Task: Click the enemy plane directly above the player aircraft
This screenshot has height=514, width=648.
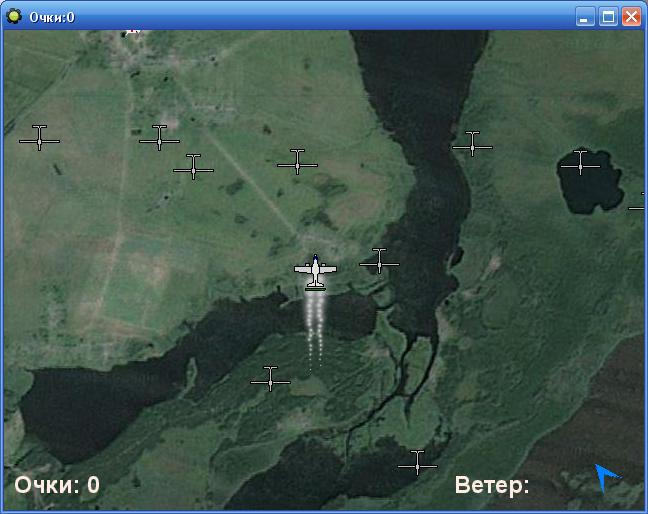Action: (297, 162)
